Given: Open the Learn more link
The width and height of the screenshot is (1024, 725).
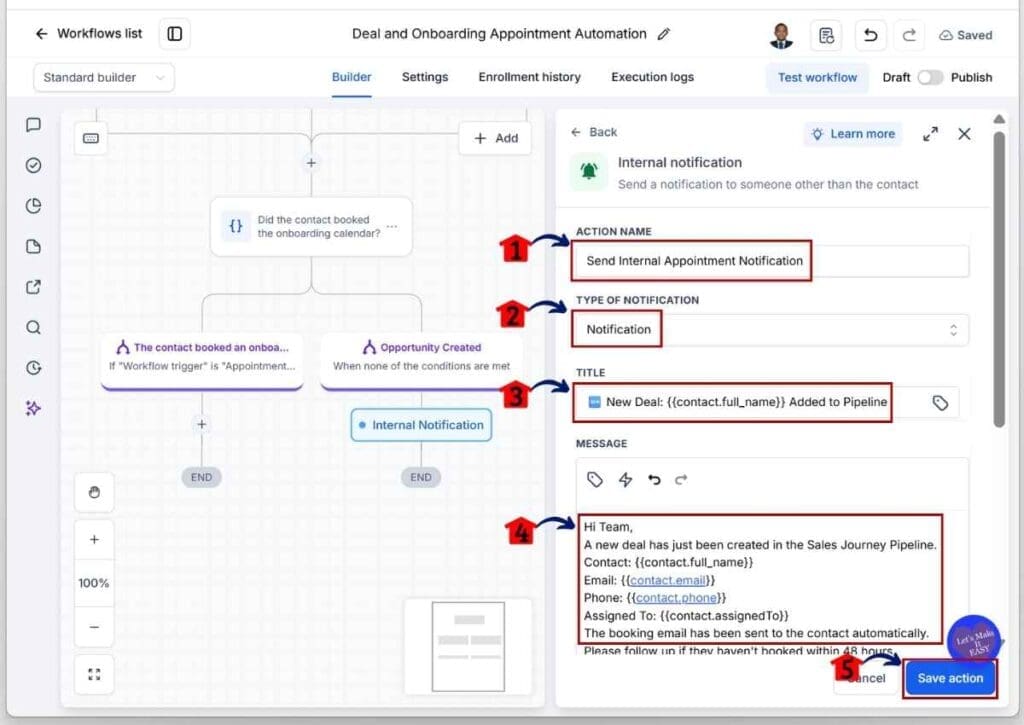Looking at the screenshot, I should (853, 134).
